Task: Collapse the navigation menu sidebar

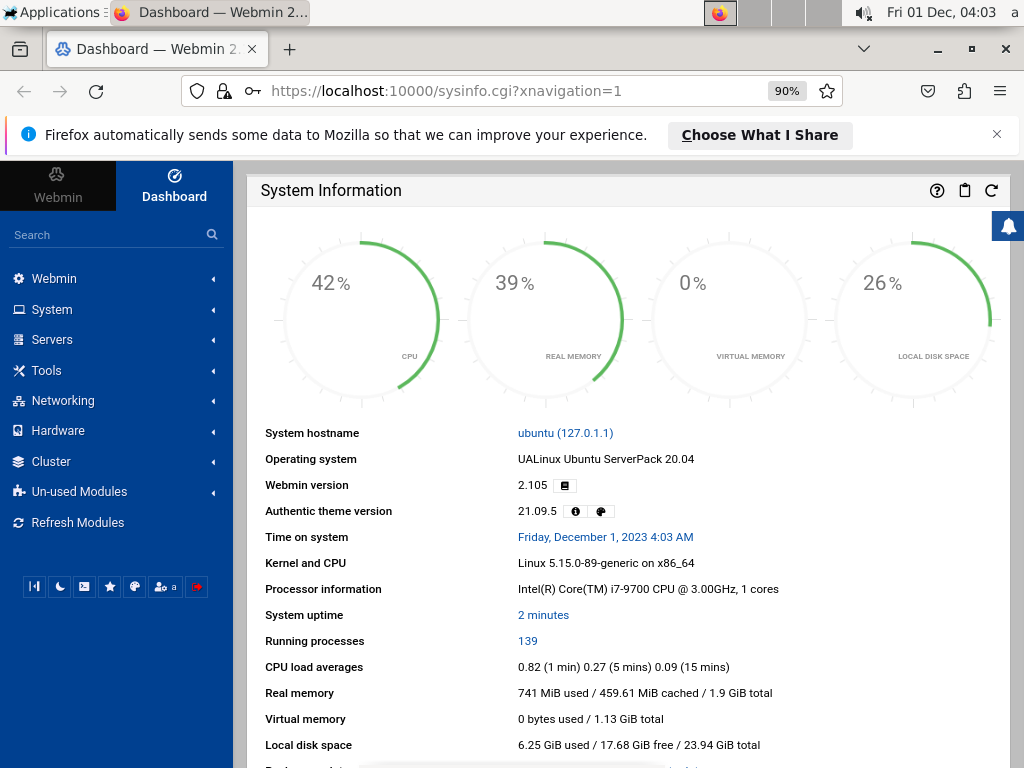Action: pyautogui.click(x=35, y=587)
